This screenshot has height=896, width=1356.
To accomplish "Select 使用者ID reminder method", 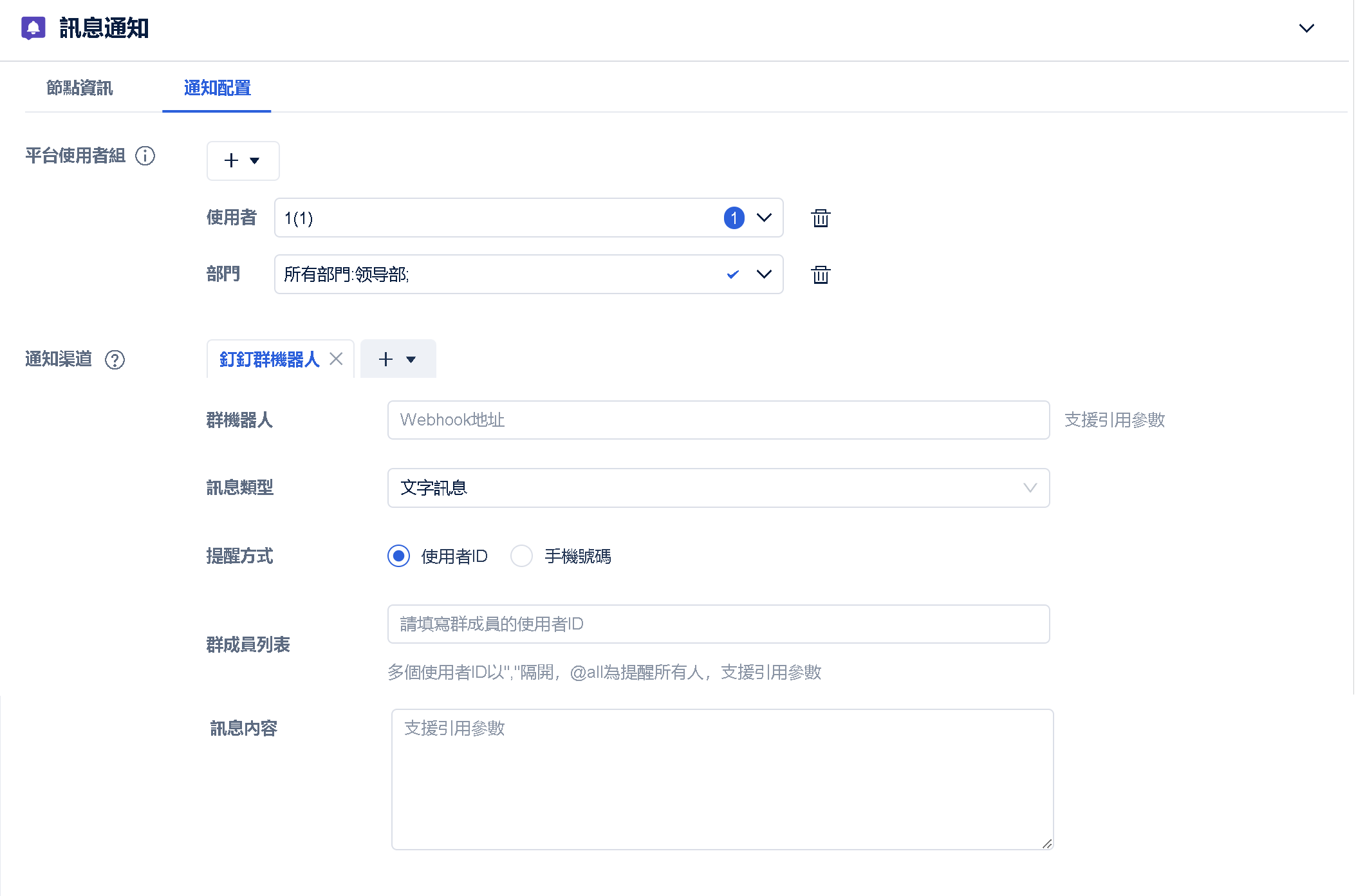I will (399, 555).
